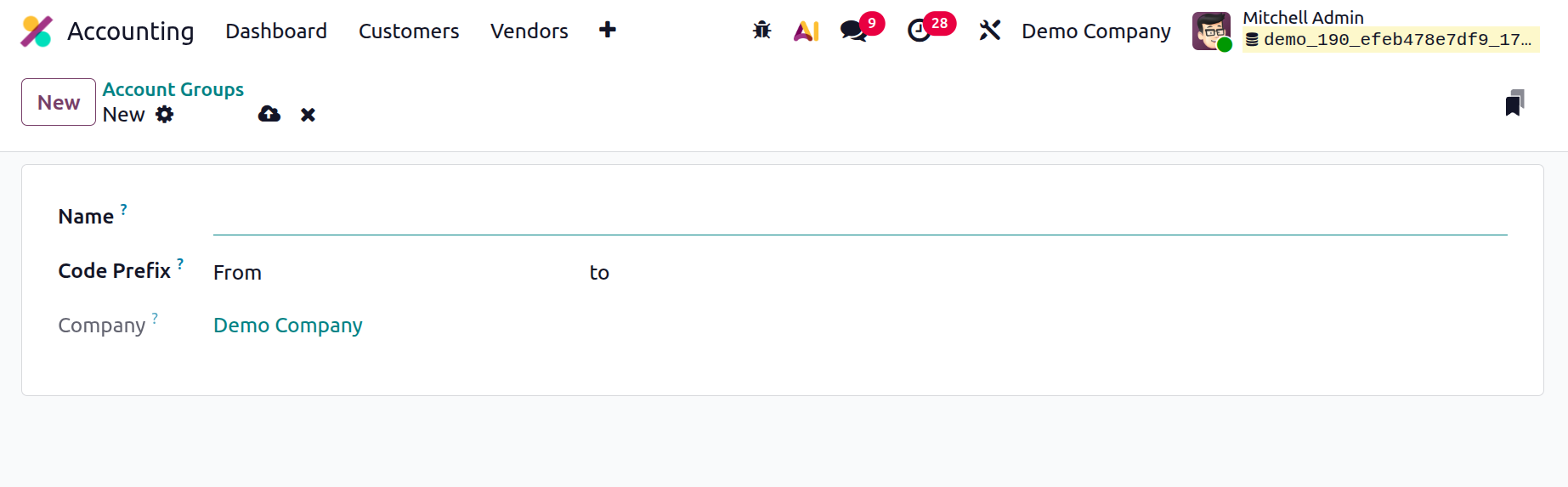Click the Name input field
Viewport: 1568px width, 487px height.
860,217
